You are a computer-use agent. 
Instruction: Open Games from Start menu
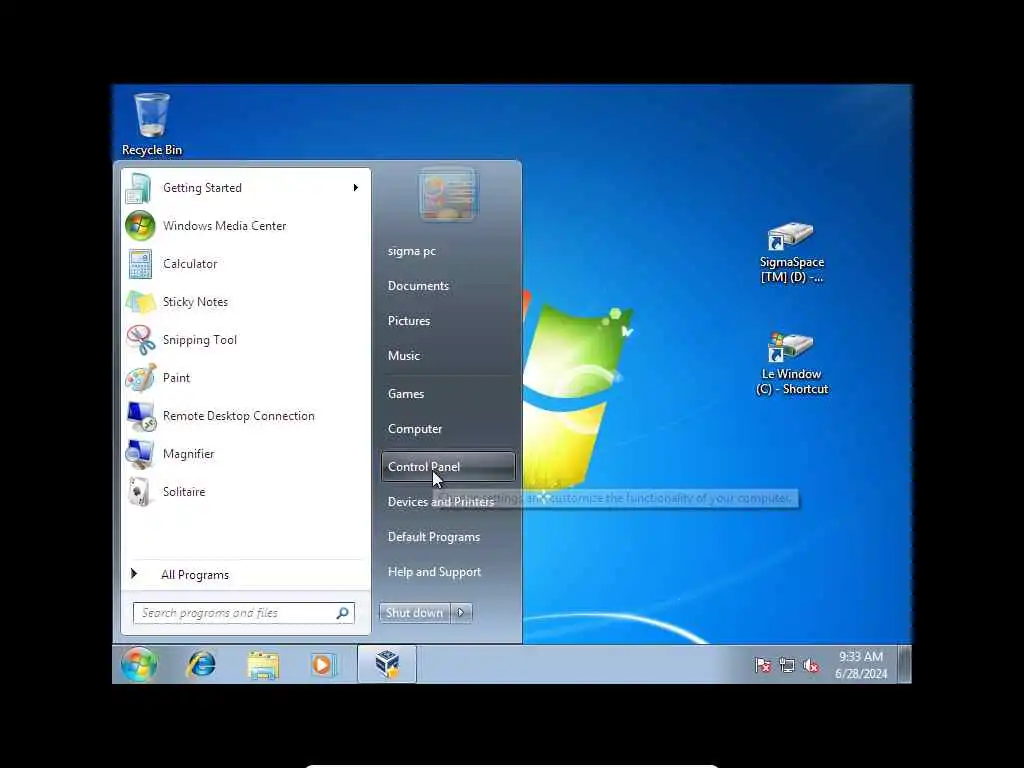(406, 394)
